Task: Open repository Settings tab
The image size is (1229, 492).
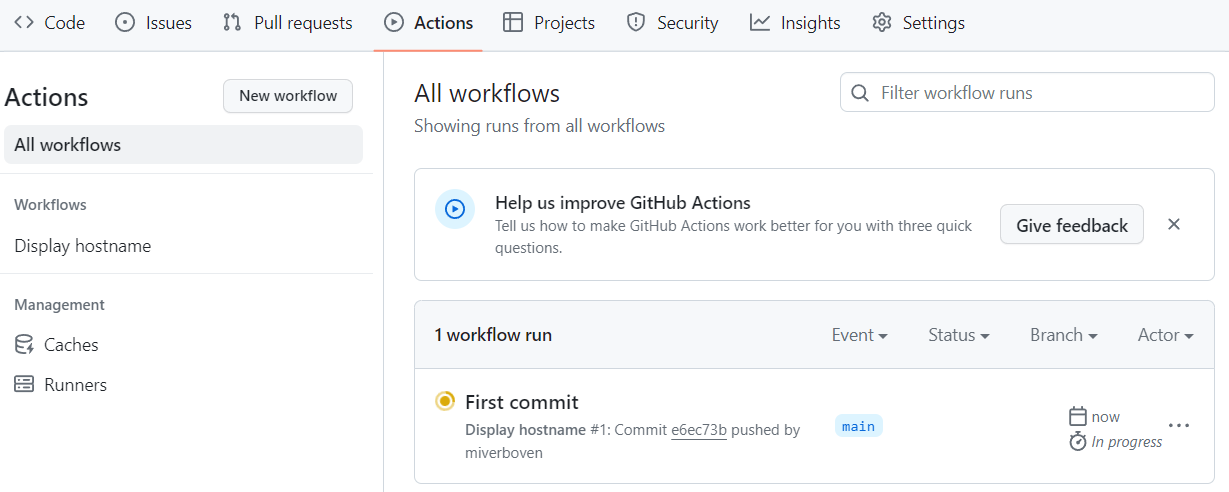Action: (x=918, y=22)
